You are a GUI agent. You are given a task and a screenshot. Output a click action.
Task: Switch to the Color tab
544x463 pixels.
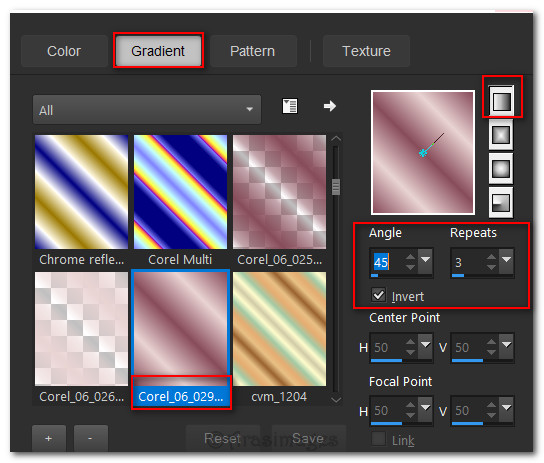(64, 51)
